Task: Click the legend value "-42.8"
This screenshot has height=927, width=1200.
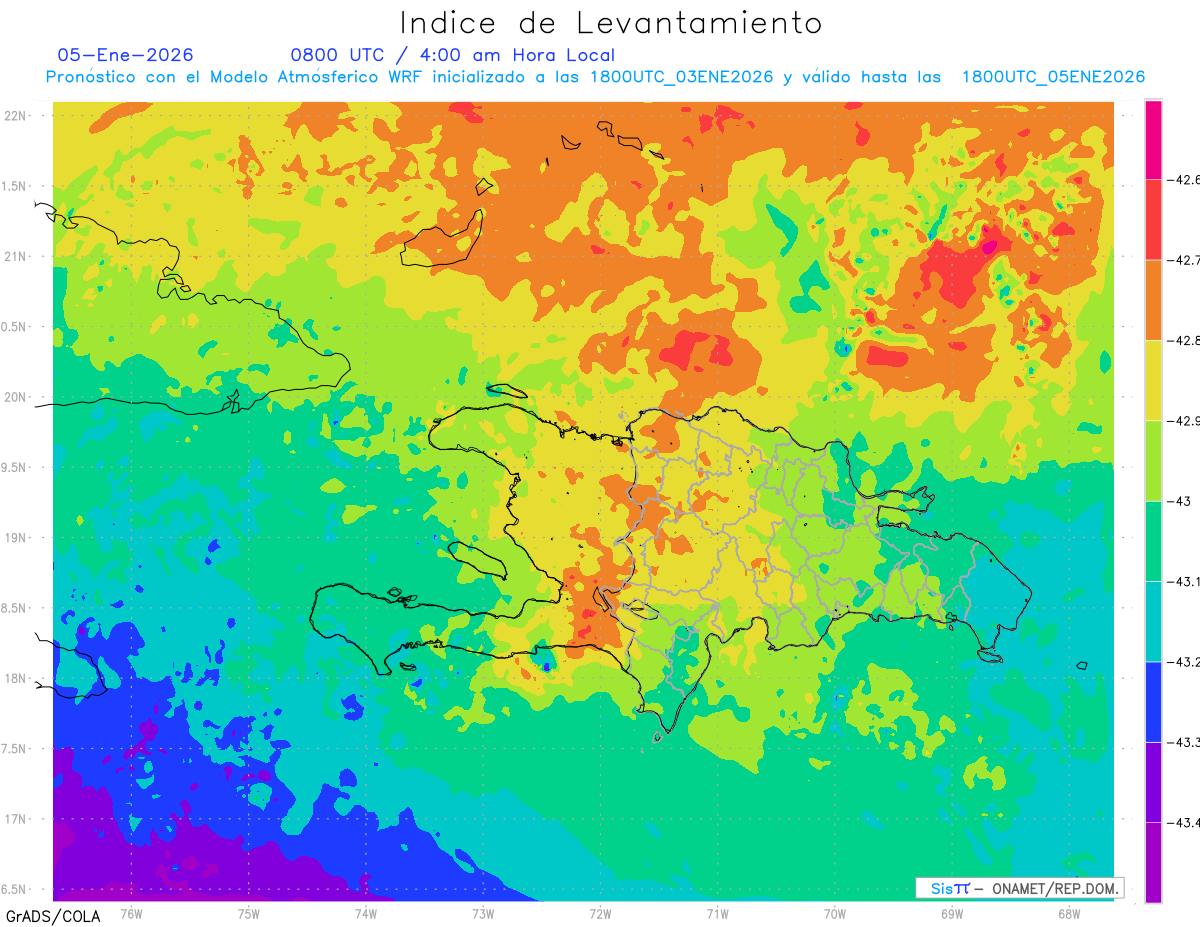Action: click(x=1183, y=341)
